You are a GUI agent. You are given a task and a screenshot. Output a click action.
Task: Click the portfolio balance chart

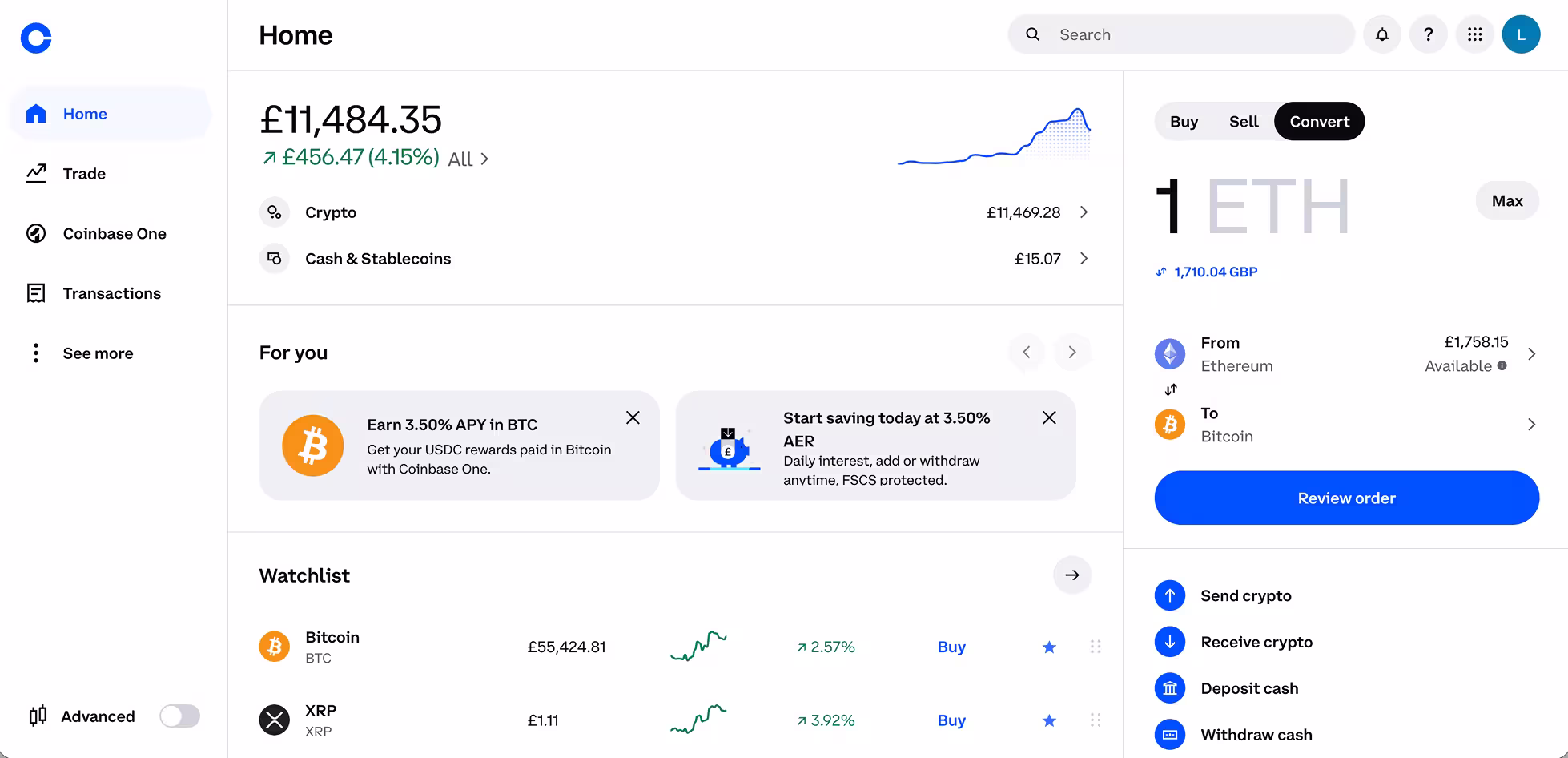[994, 136]
